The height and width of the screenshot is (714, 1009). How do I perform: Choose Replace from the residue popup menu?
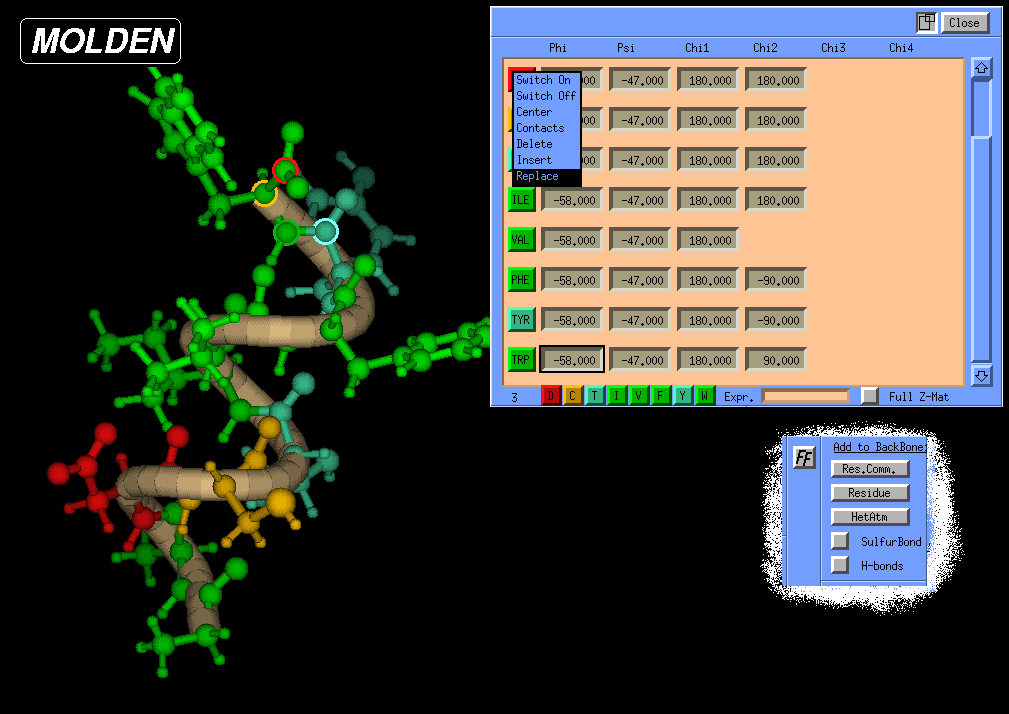point(538,176)
